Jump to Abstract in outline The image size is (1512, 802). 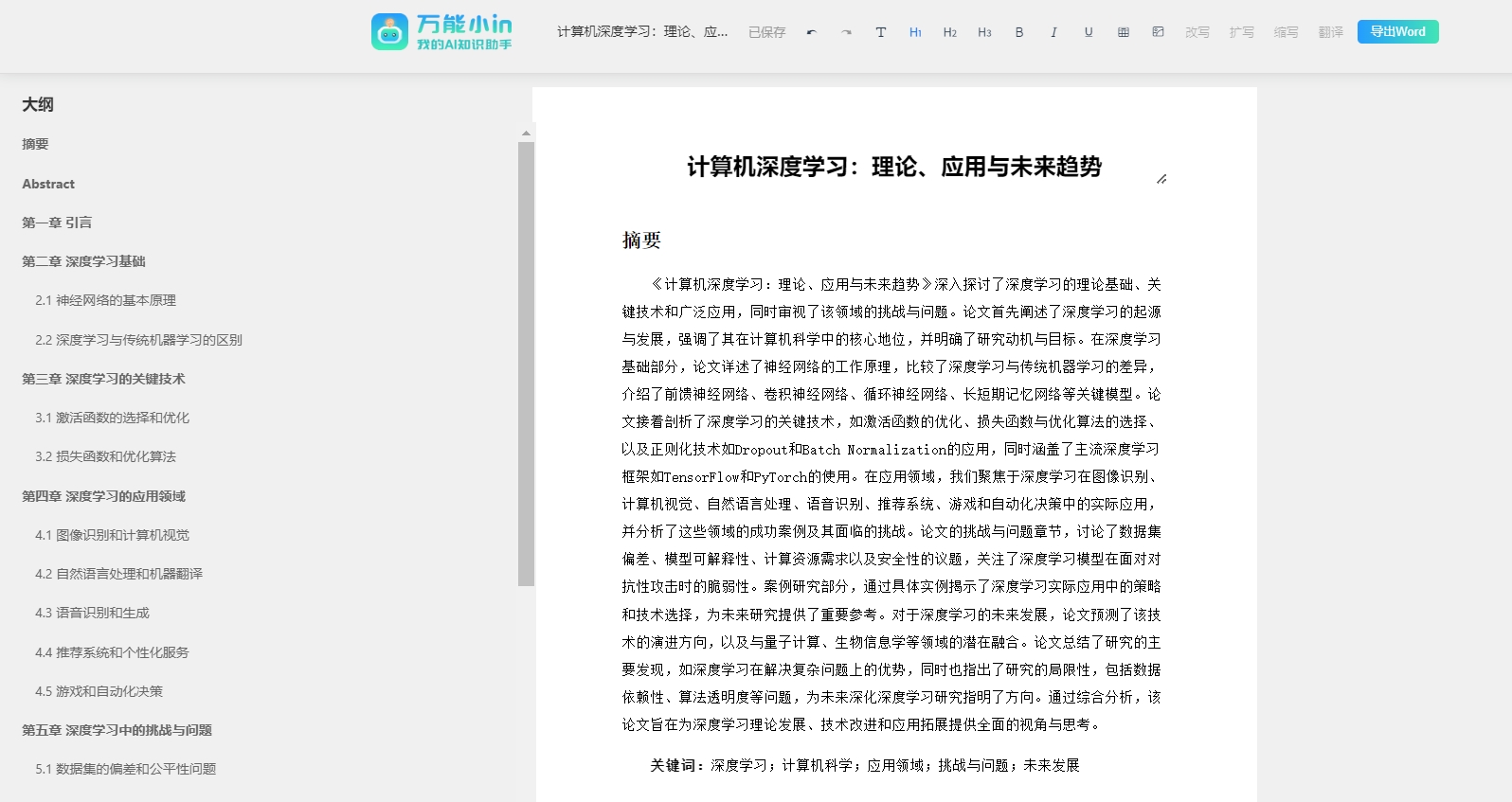(x=48, y=184)
